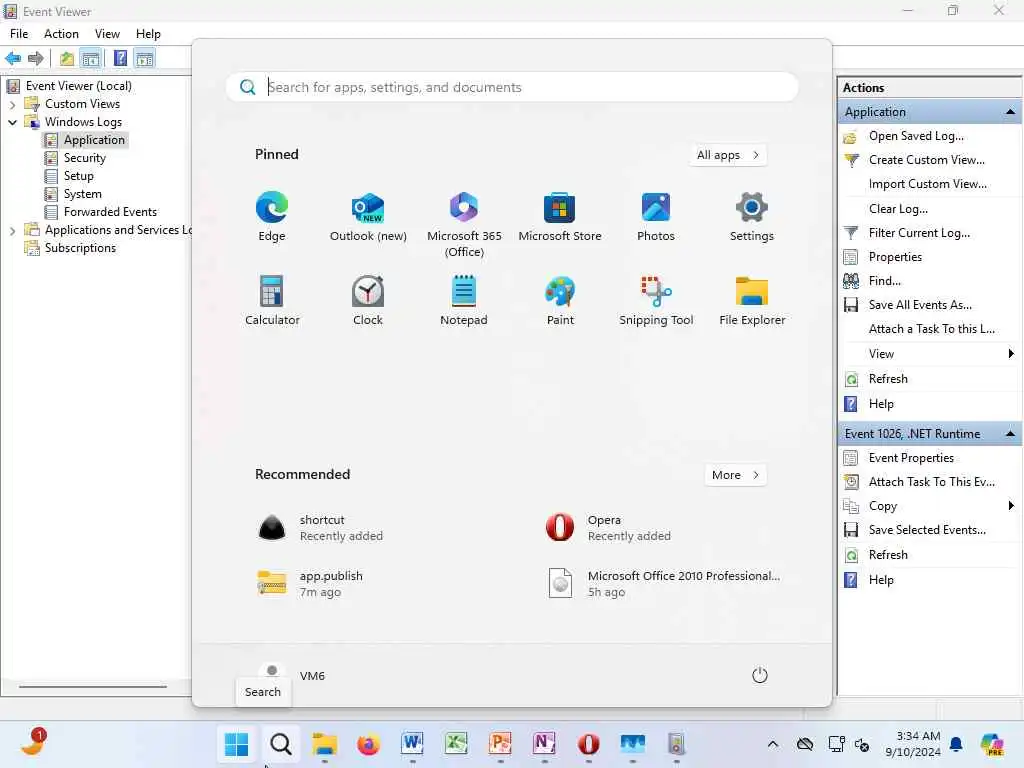1024x768 pixels.
Task: Click Event Properties action
Action: tap(910, 458)
